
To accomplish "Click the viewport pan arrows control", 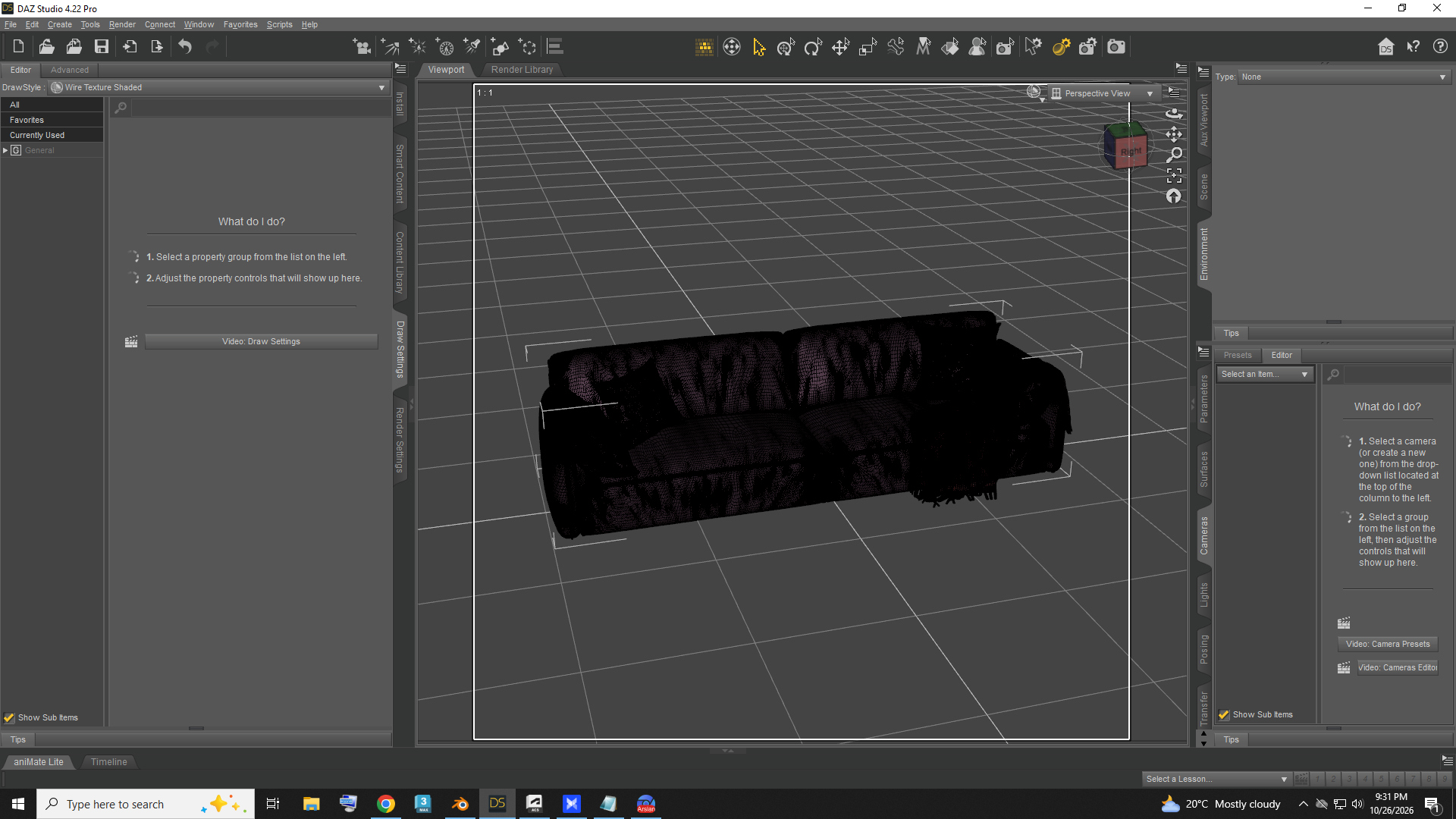I will point(1174,134).
